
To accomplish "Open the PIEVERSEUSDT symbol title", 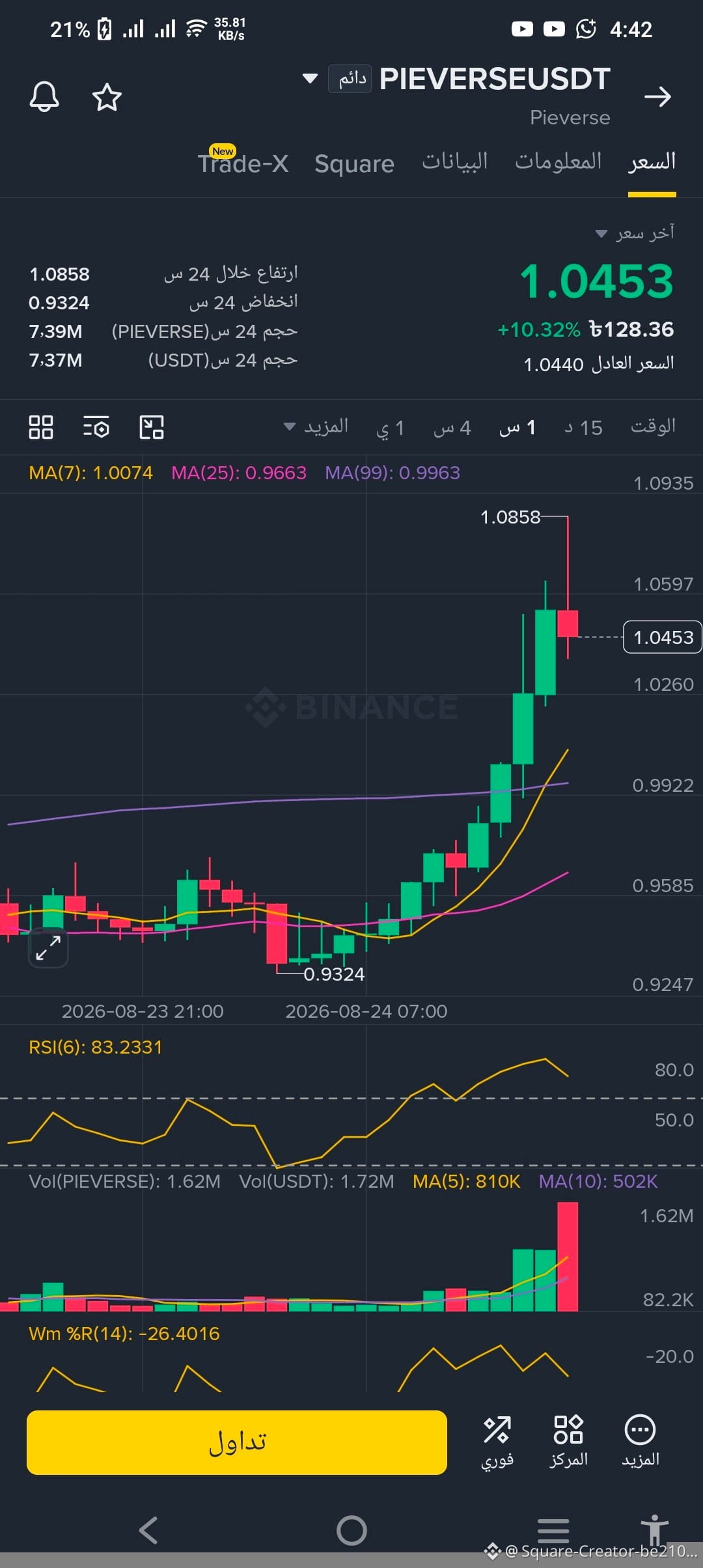I will 495,79.
